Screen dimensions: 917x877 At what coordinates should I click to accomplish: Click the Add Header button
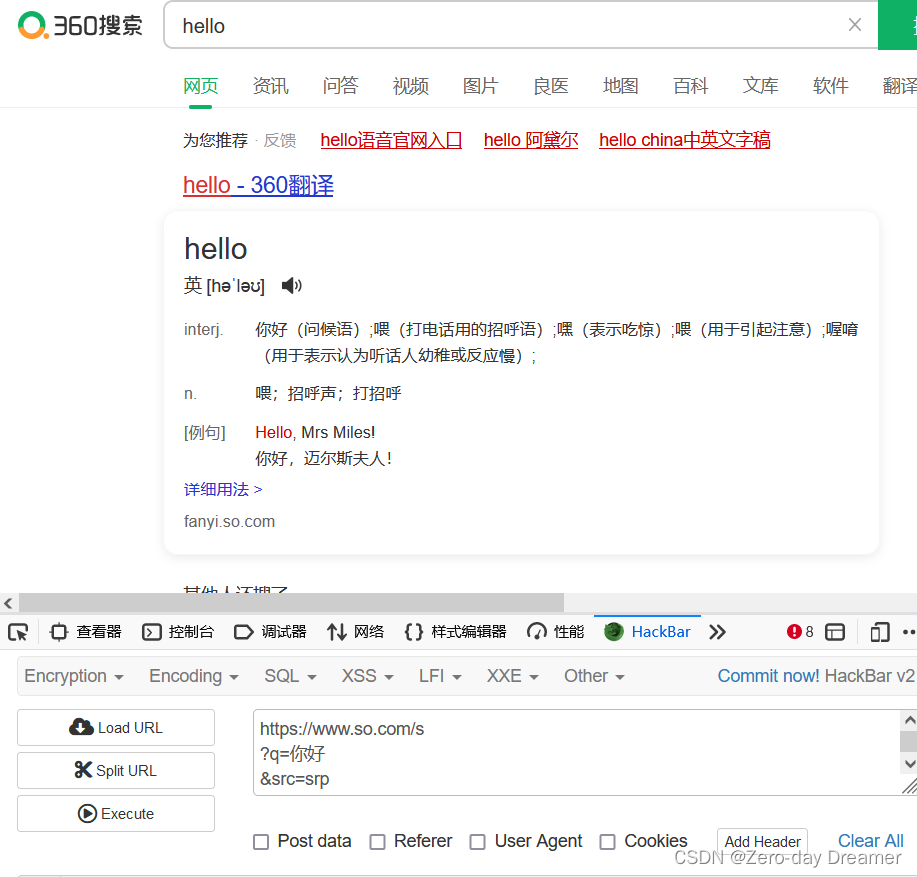762,842
